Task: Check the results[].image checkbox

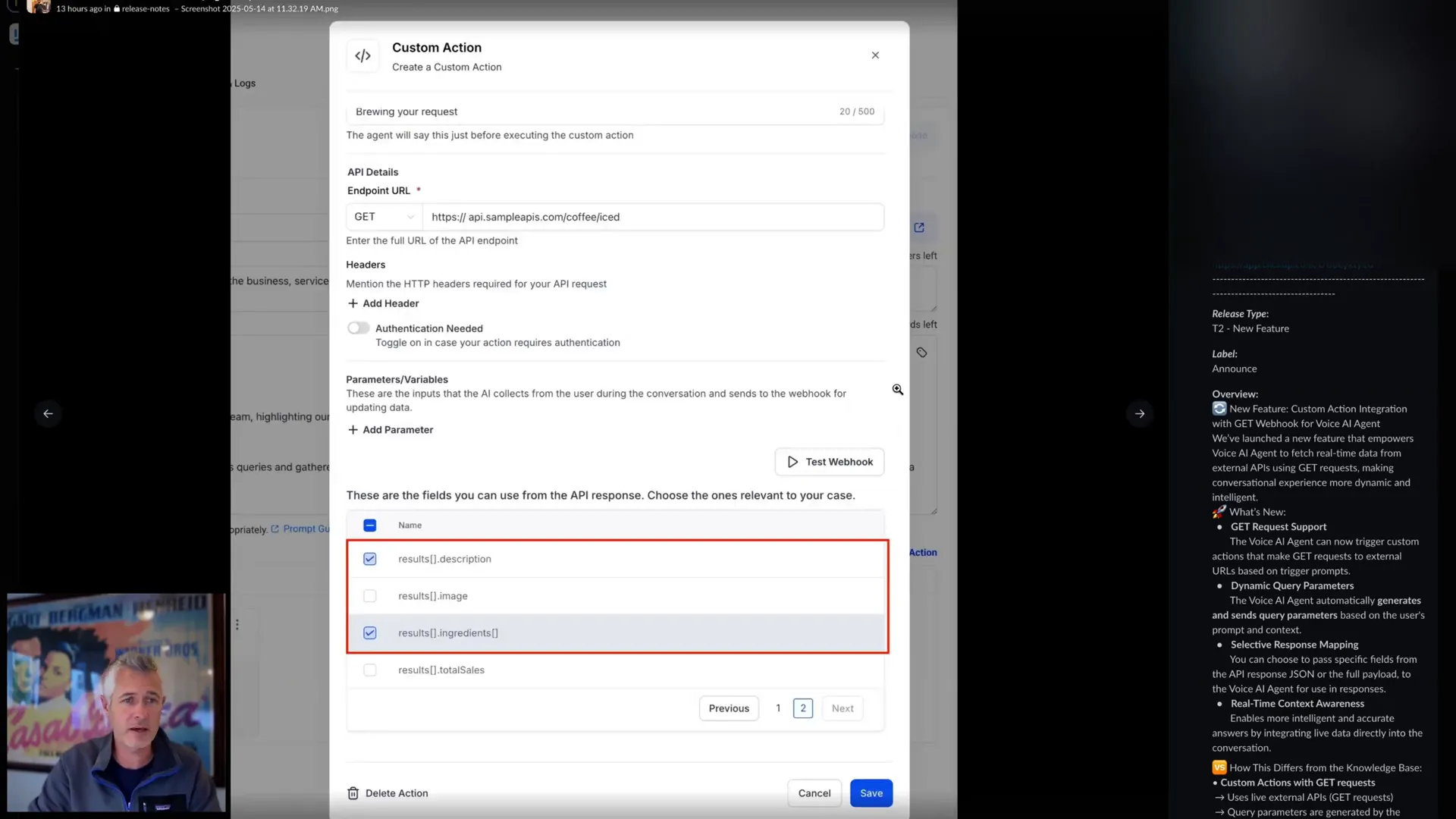Action: [370, 596]
